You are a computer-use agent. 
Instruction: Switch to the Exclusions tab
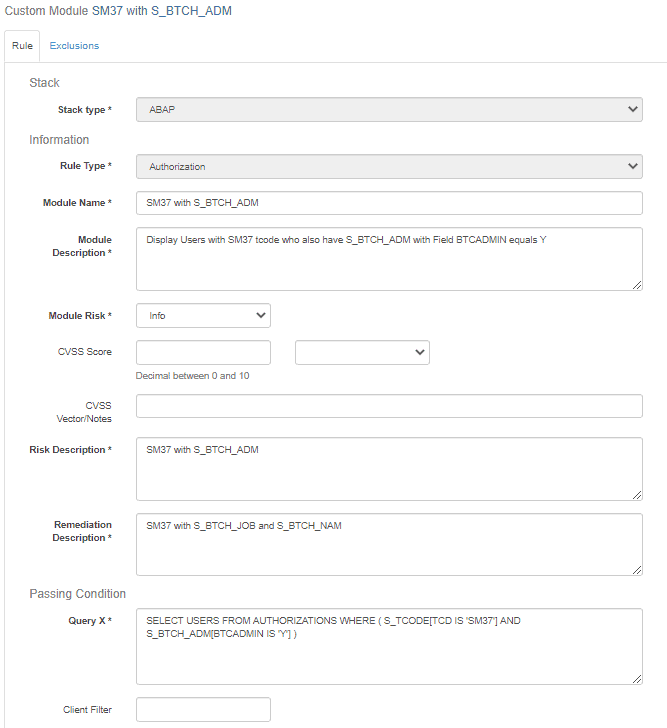[x=74, y=46]
